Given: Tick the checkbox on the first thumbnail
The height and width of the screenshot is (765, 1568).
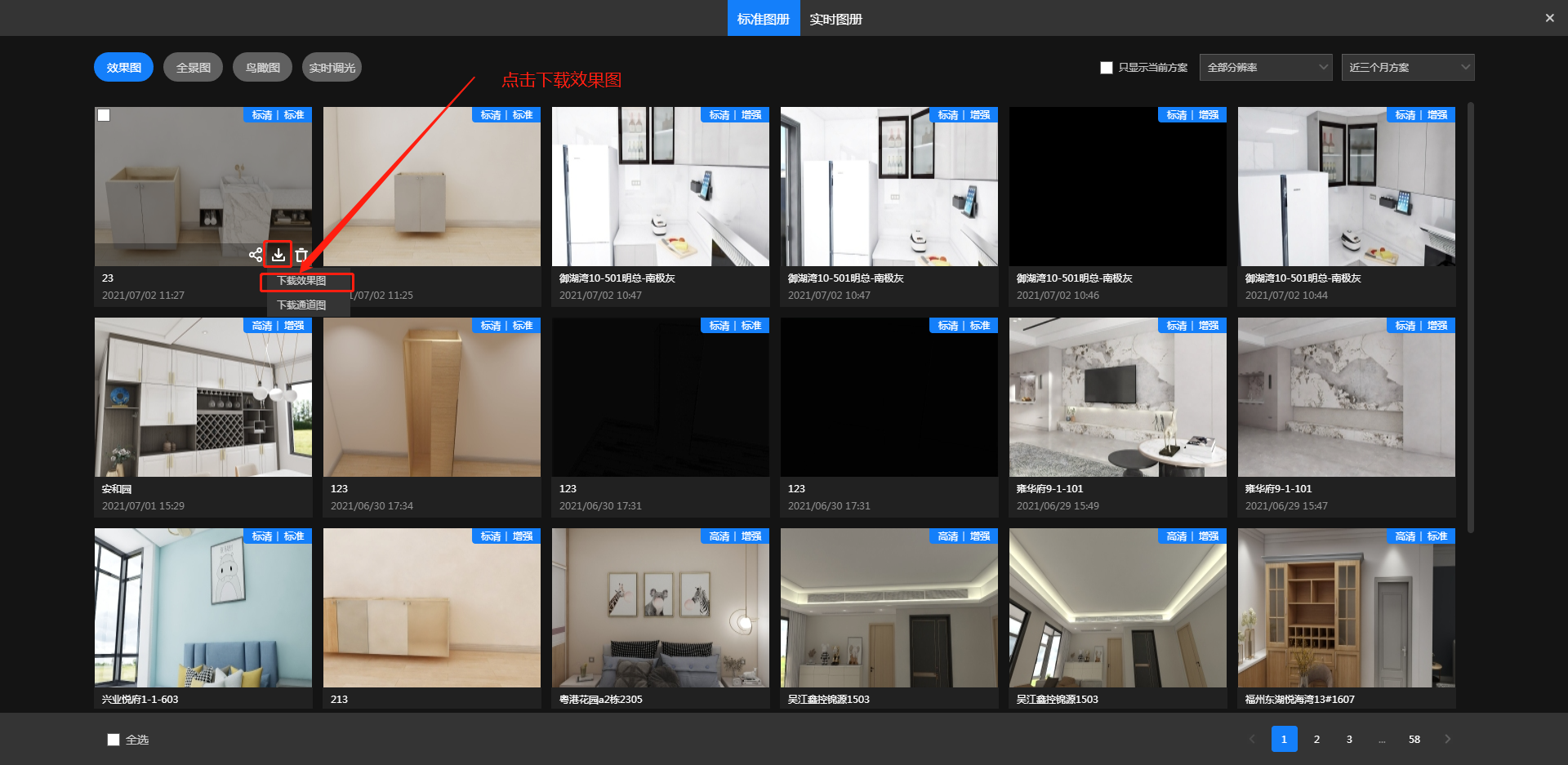Looking at the screenshot, I should pos(104,115).
